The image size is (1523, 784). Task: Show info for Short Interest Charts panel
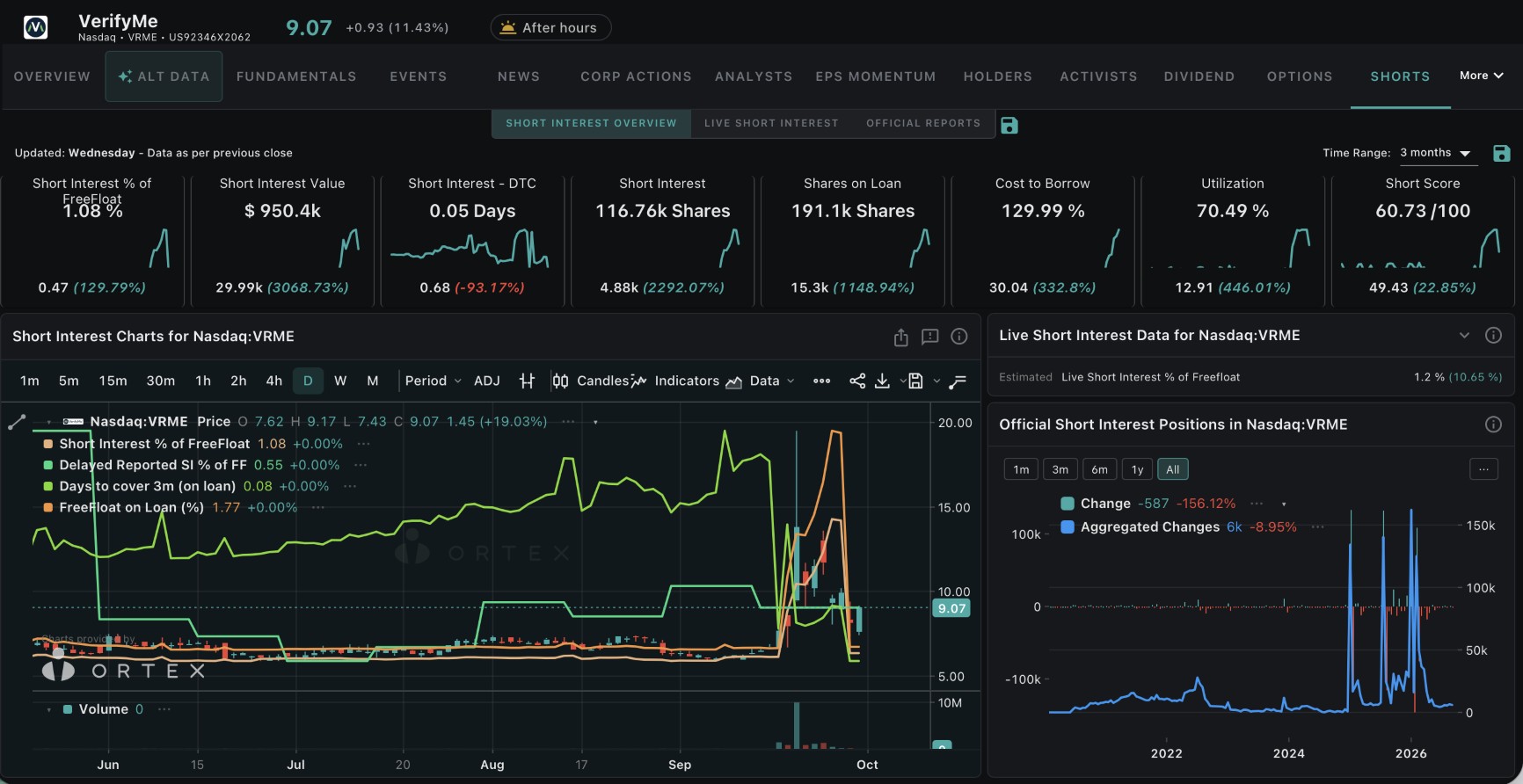coord(959,337)
